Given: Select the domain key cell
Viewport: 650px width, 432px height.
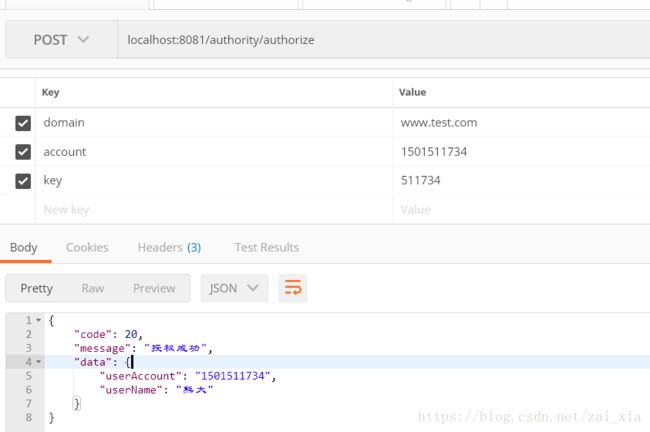Looking at the screenshot, I should point(214,123).
